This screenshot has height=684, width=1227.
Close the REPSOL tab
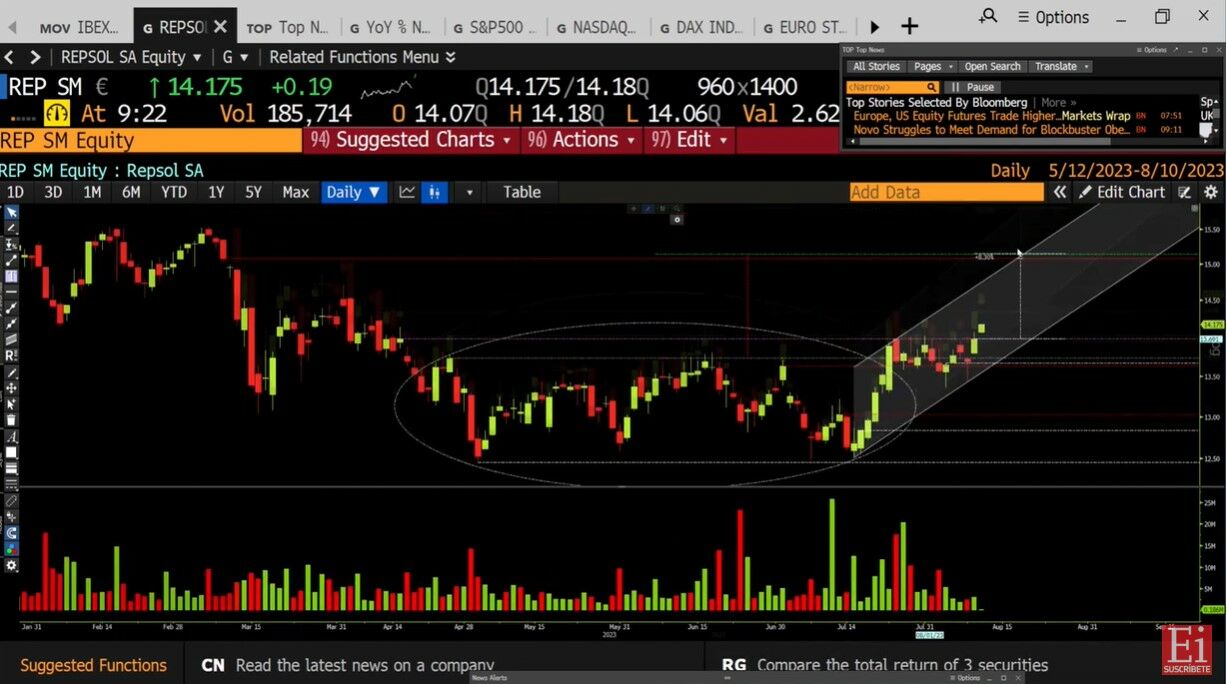[220, 27]
